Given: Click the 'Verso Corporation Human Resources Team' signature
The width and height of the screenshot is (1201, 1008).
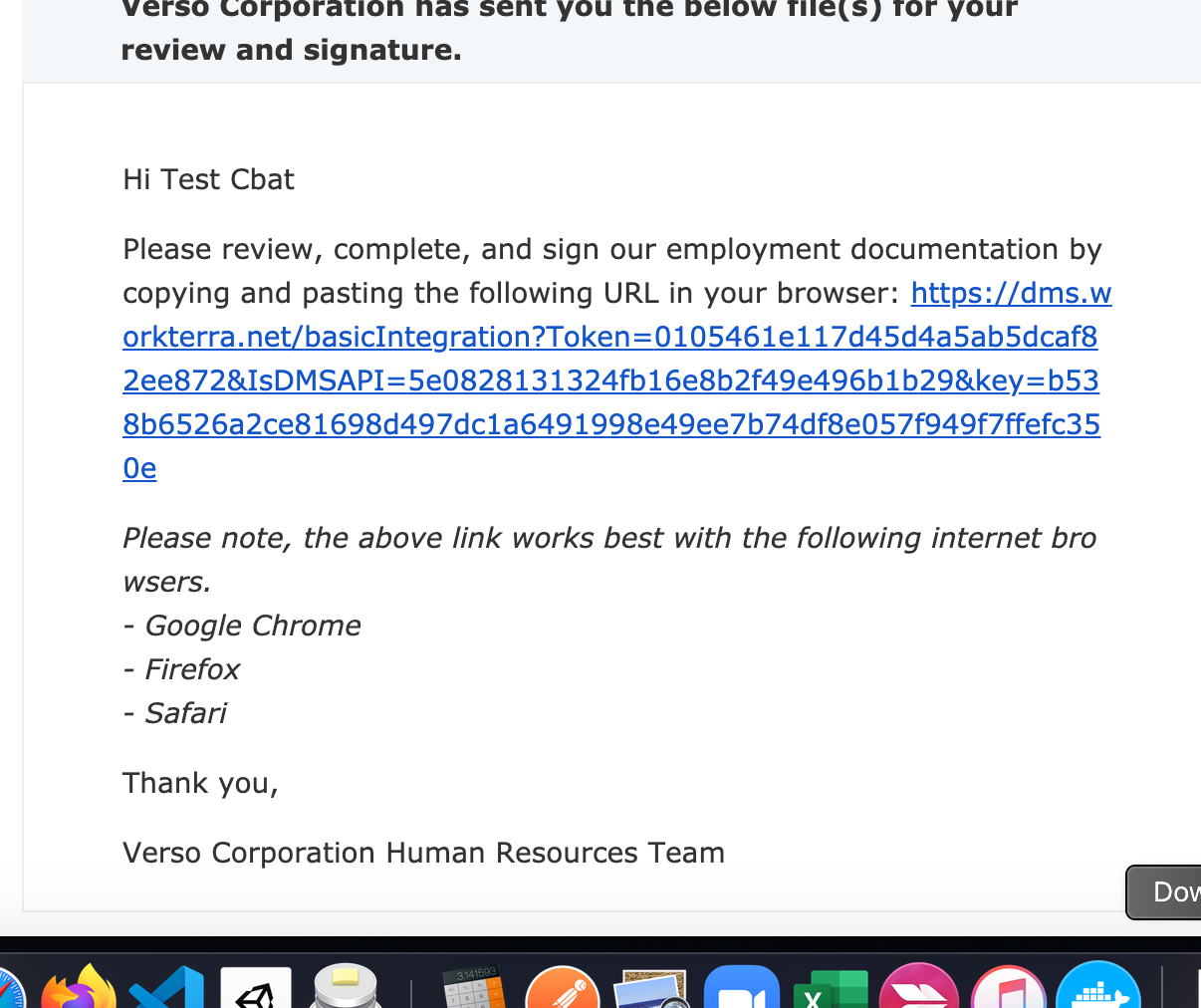Looking at the screenshot, I should coord(423,853).
